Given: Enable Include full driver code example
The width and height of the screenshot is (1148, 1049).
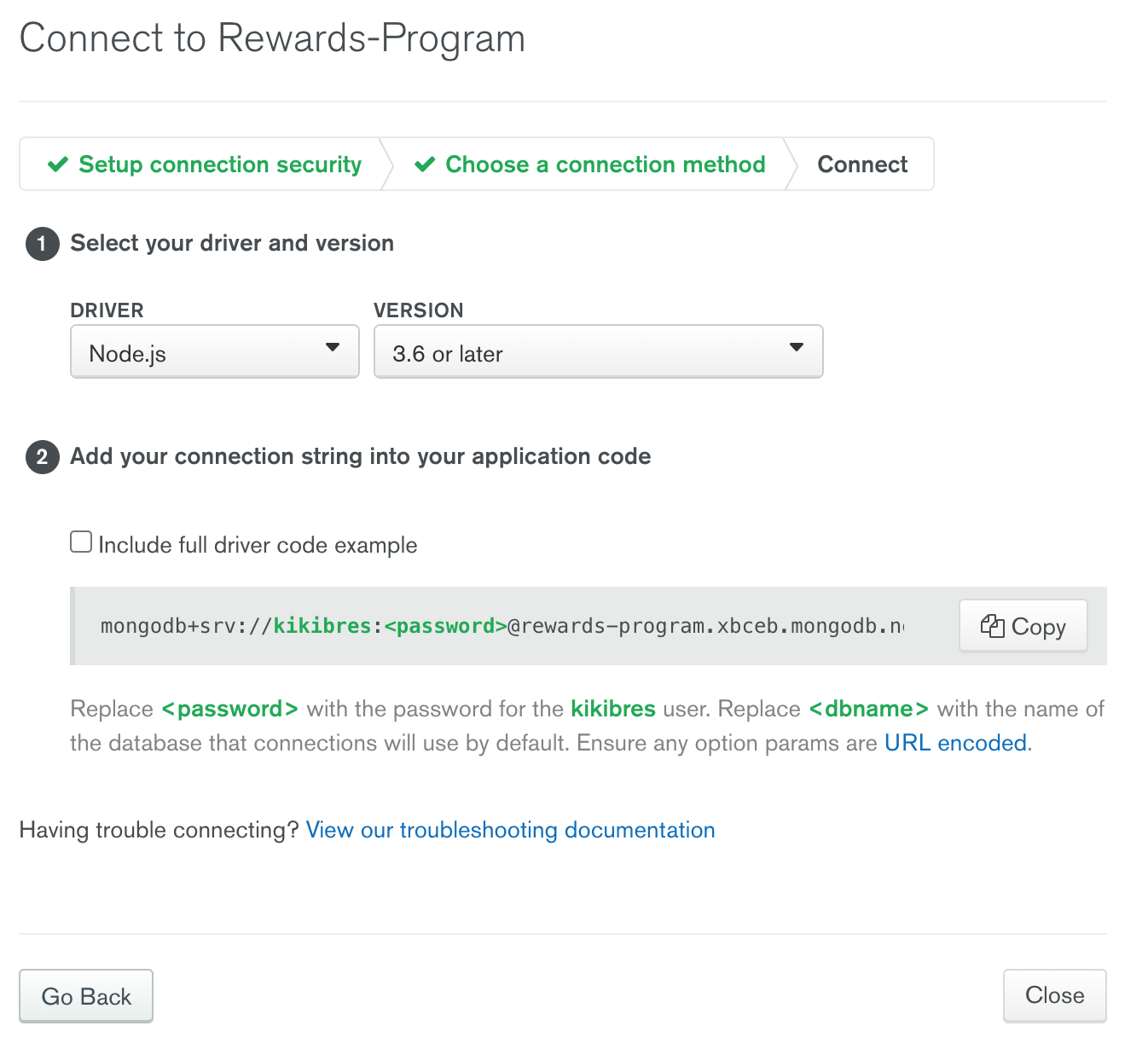Looking at the screenshot, I should [x=81, y=542].
